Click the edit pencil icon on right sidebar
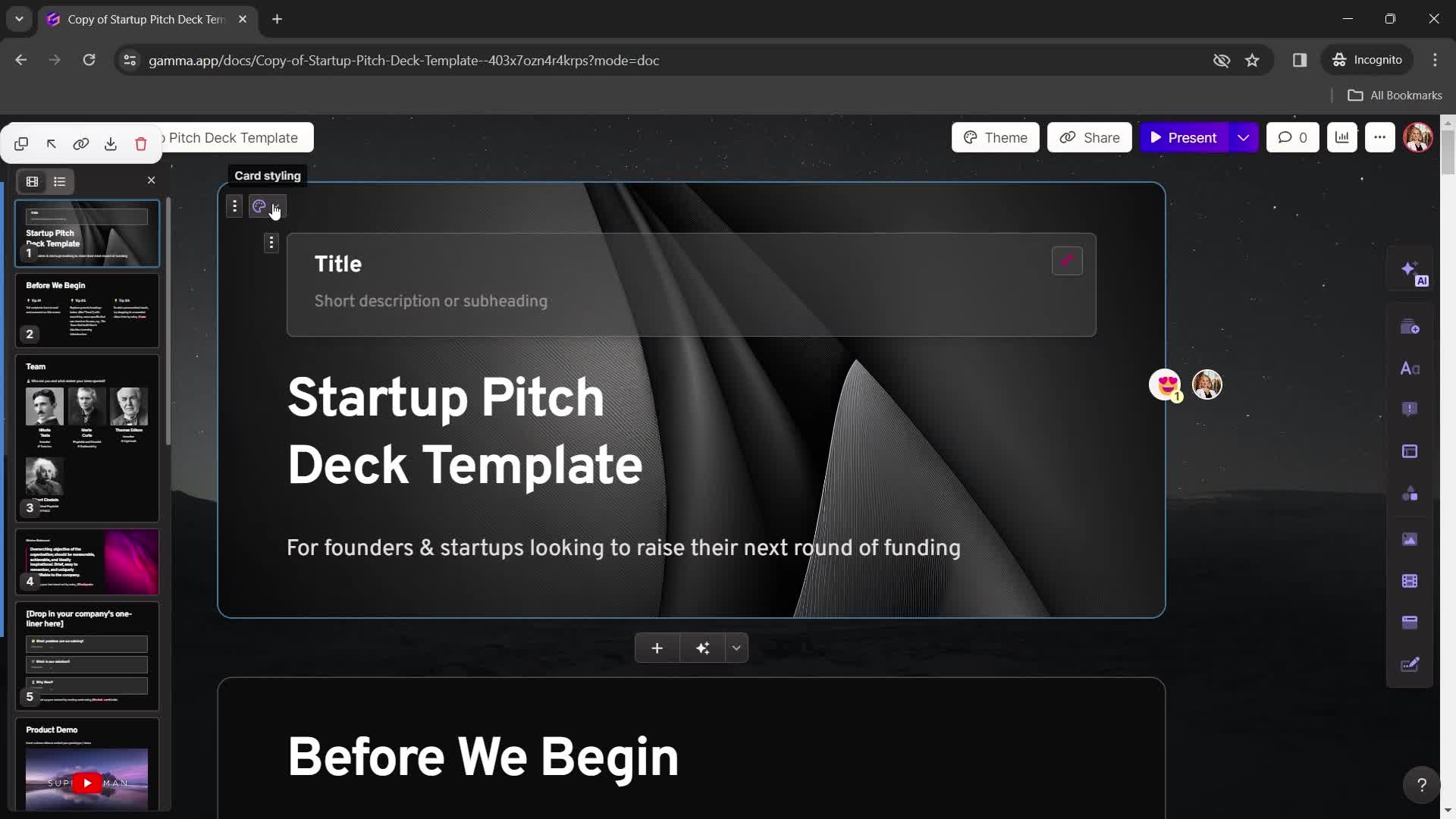This screenshot has width=1456, height=819. click(x=1411, y=663)
